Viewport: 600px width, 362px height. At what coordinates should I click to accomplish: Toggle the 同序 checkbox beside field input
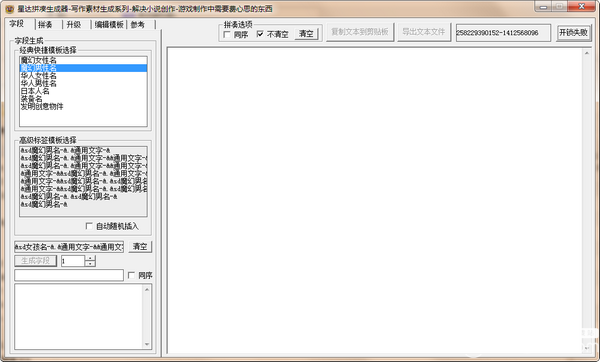(x=131, y=275)
